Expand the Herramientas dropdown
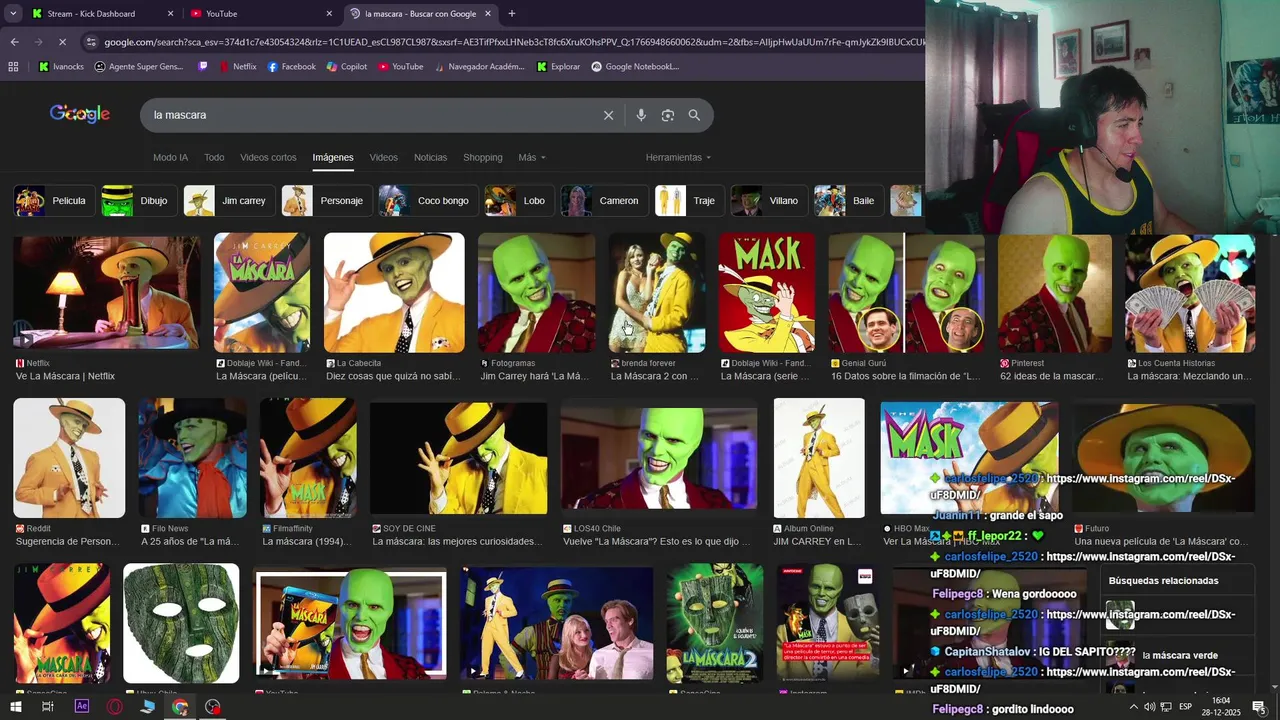This screenshot has height=720, width=1280. [x=678, y=157]
